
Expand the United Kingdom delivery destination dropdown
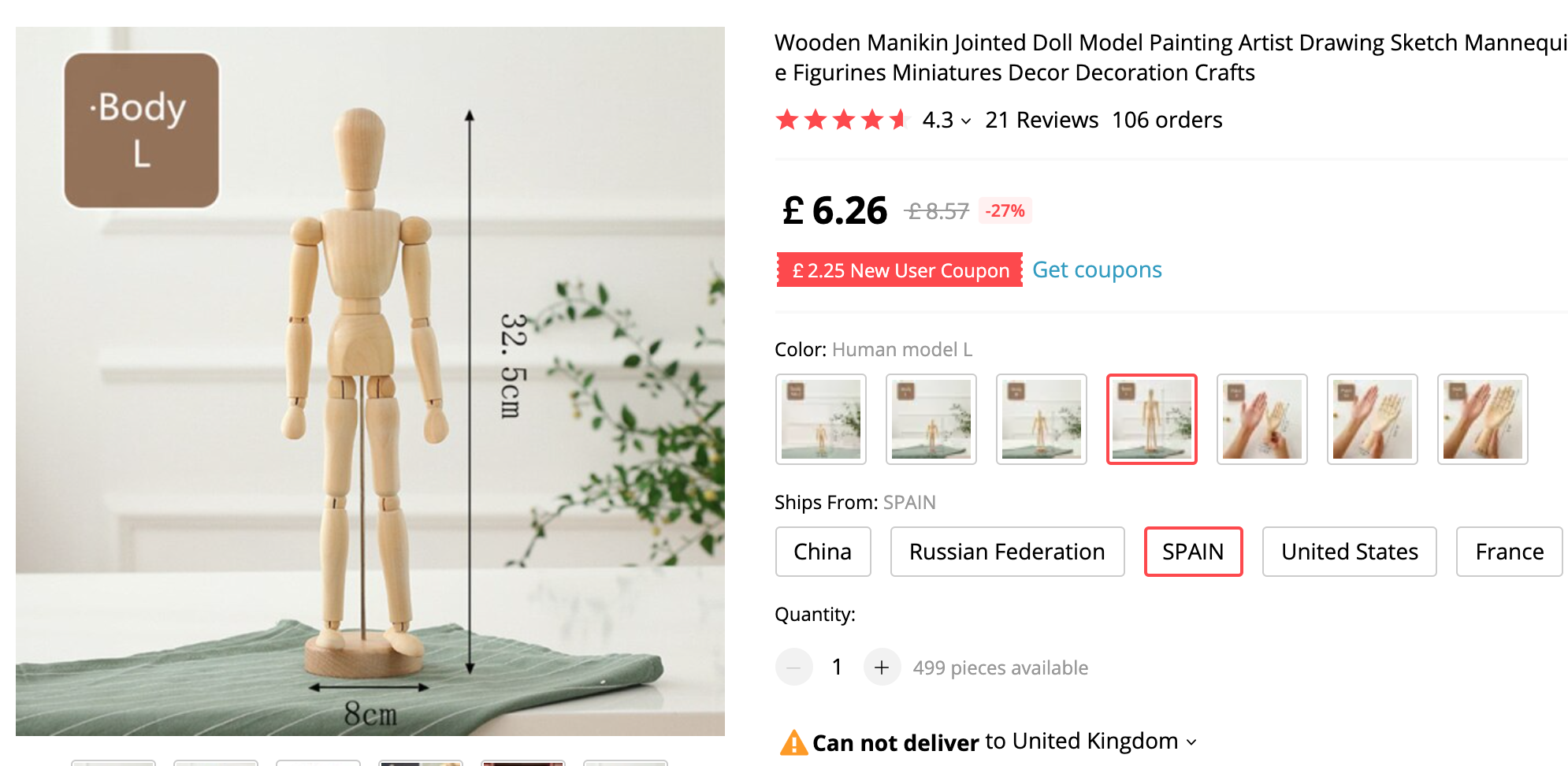(x=1191, y=742)
